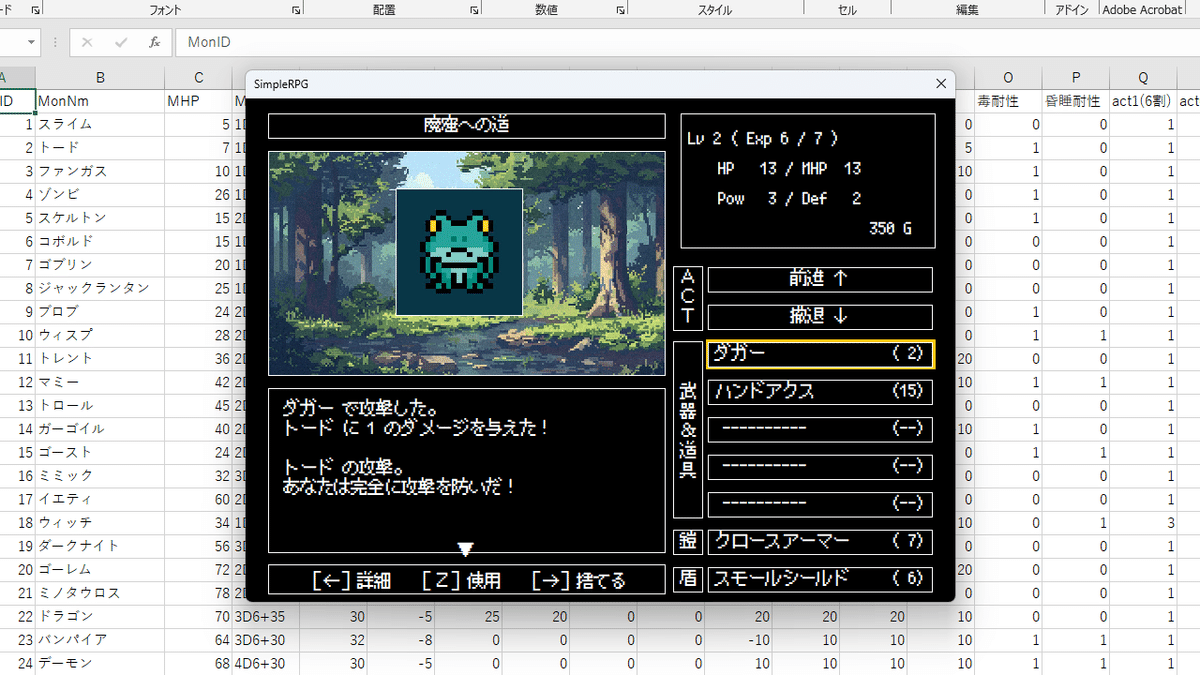Select the ウィッチ cell
The image size is (1200, 675).
[x=100, y=522]
